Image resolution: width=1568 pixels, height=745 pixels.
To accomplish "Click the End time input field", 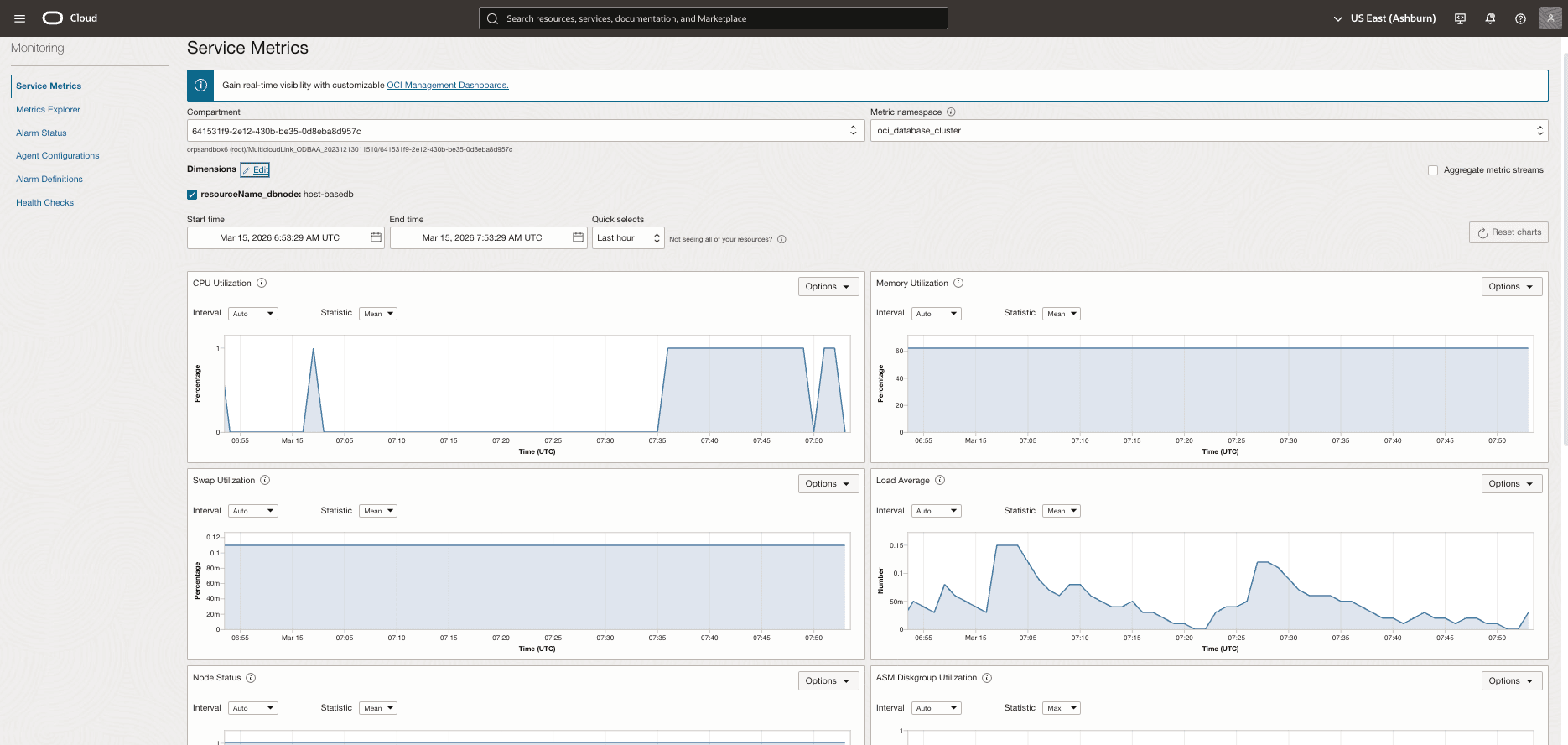I will [x=488, y=237].
